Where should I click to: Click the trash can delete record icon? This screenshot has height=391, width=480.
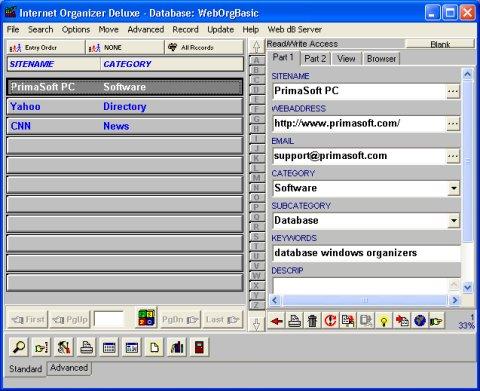313,321
